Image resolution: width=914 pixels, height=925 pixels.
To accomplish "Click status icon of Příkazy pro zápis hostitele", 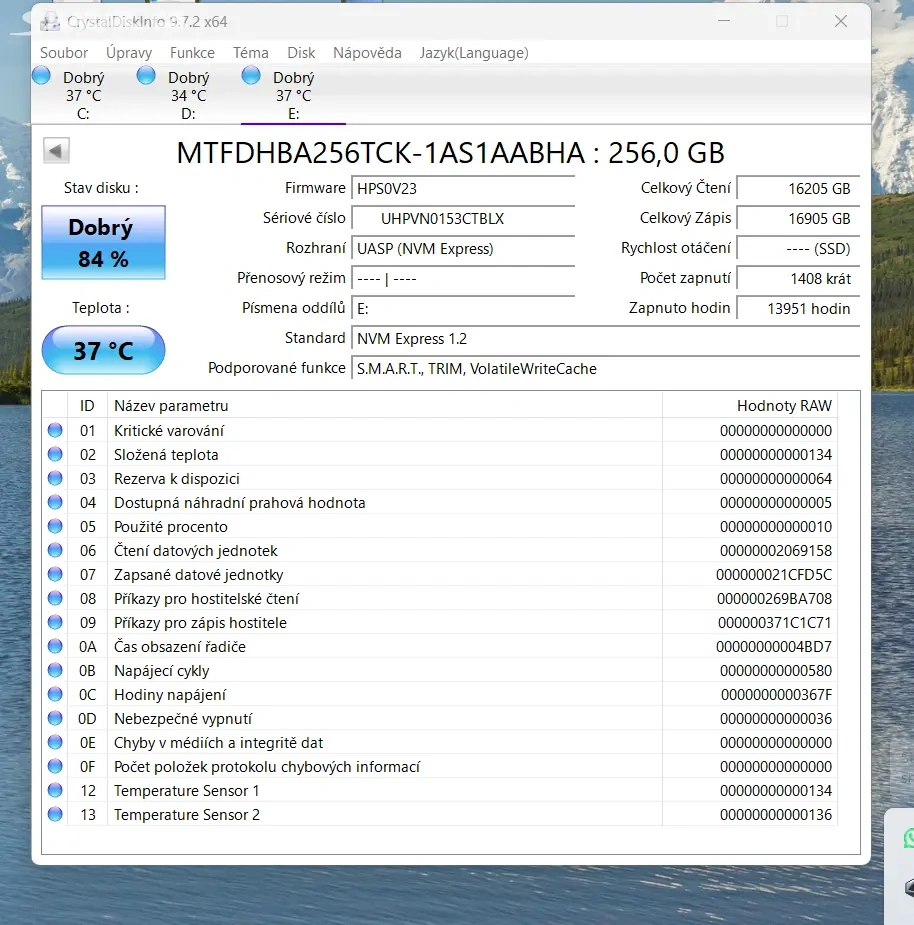I will [x=55, y=622].
